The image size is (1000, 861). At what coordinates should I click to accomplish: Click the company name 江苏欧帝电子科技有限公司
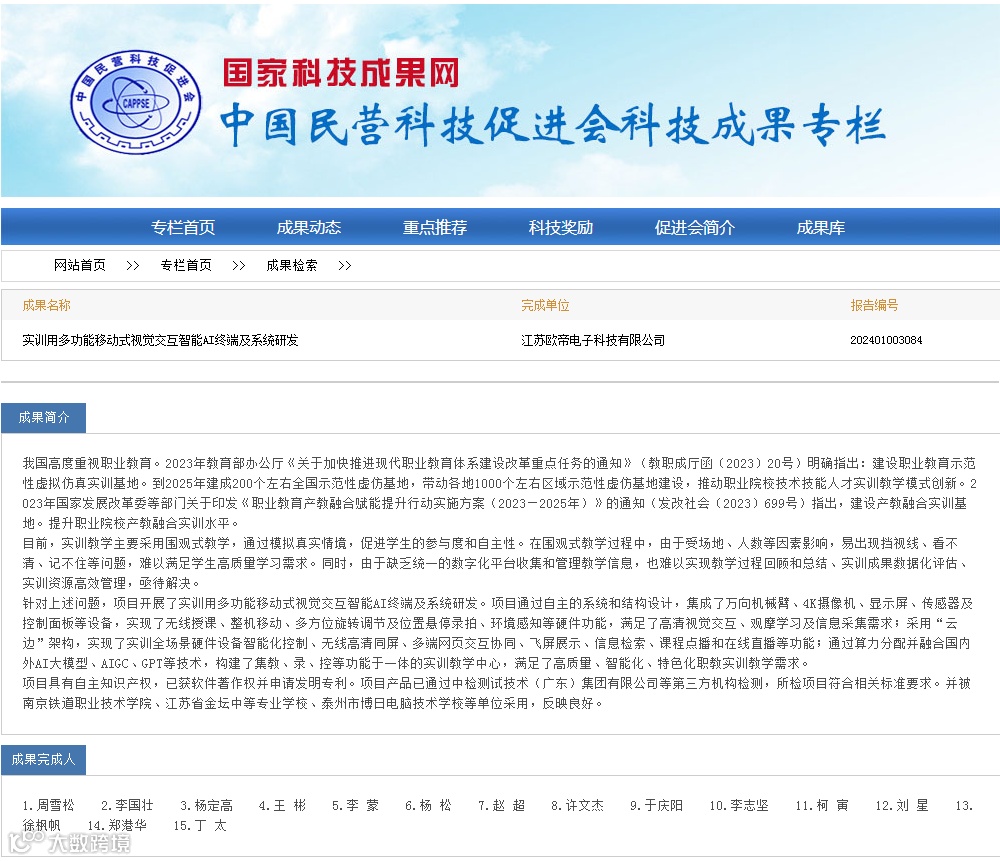(593, 340)
